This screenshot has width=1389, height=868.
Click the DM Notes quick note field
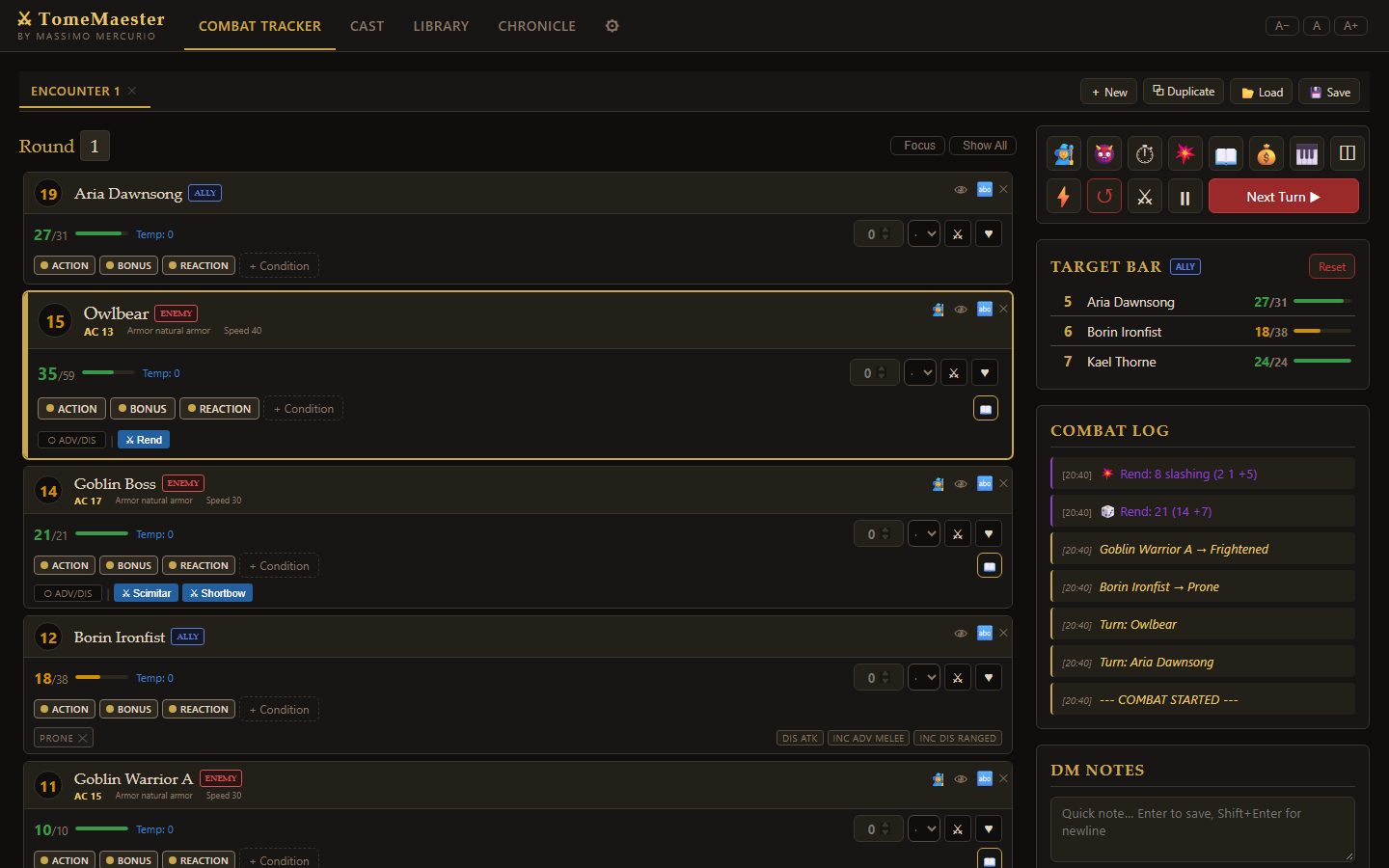(x=1202, y=829)
